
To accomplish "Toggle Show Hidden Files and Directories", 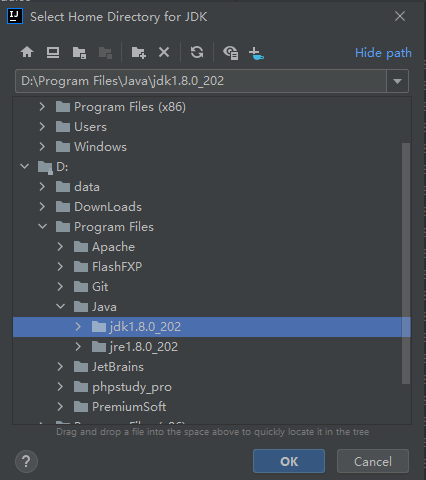I will point(230,52).
